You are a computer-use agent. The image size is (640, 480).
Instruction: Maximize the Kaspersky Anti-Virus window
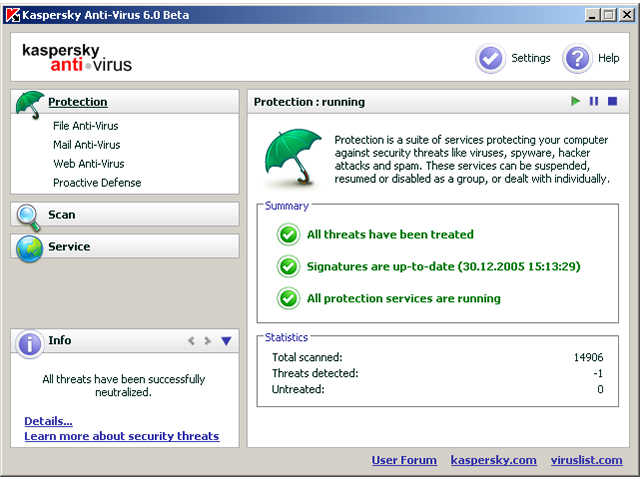[609, 15]
